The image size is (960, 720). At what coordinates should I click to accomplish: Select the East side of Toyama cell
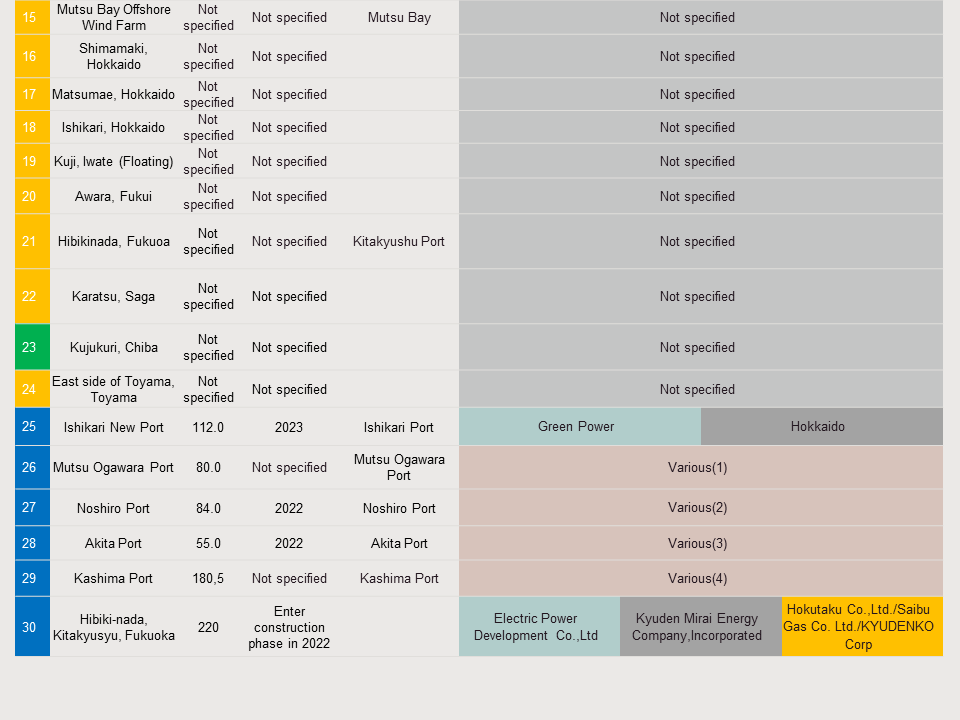113,389
